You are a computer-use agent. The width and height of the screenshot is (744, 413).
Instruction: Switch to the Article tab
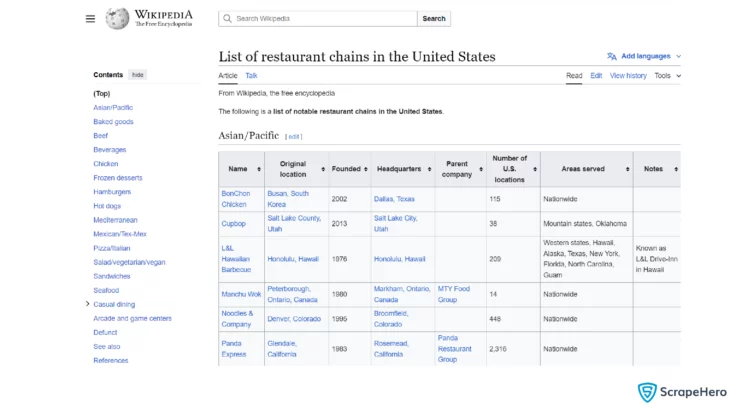pos(228,75)
